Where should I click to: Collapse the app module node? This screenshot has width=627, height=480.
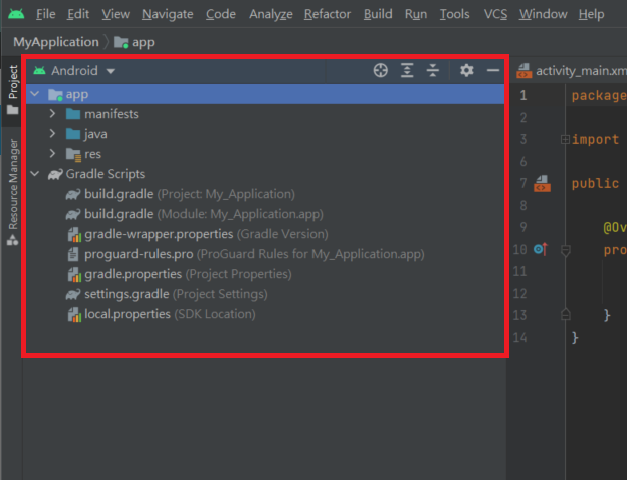click(x=35, y=94)
